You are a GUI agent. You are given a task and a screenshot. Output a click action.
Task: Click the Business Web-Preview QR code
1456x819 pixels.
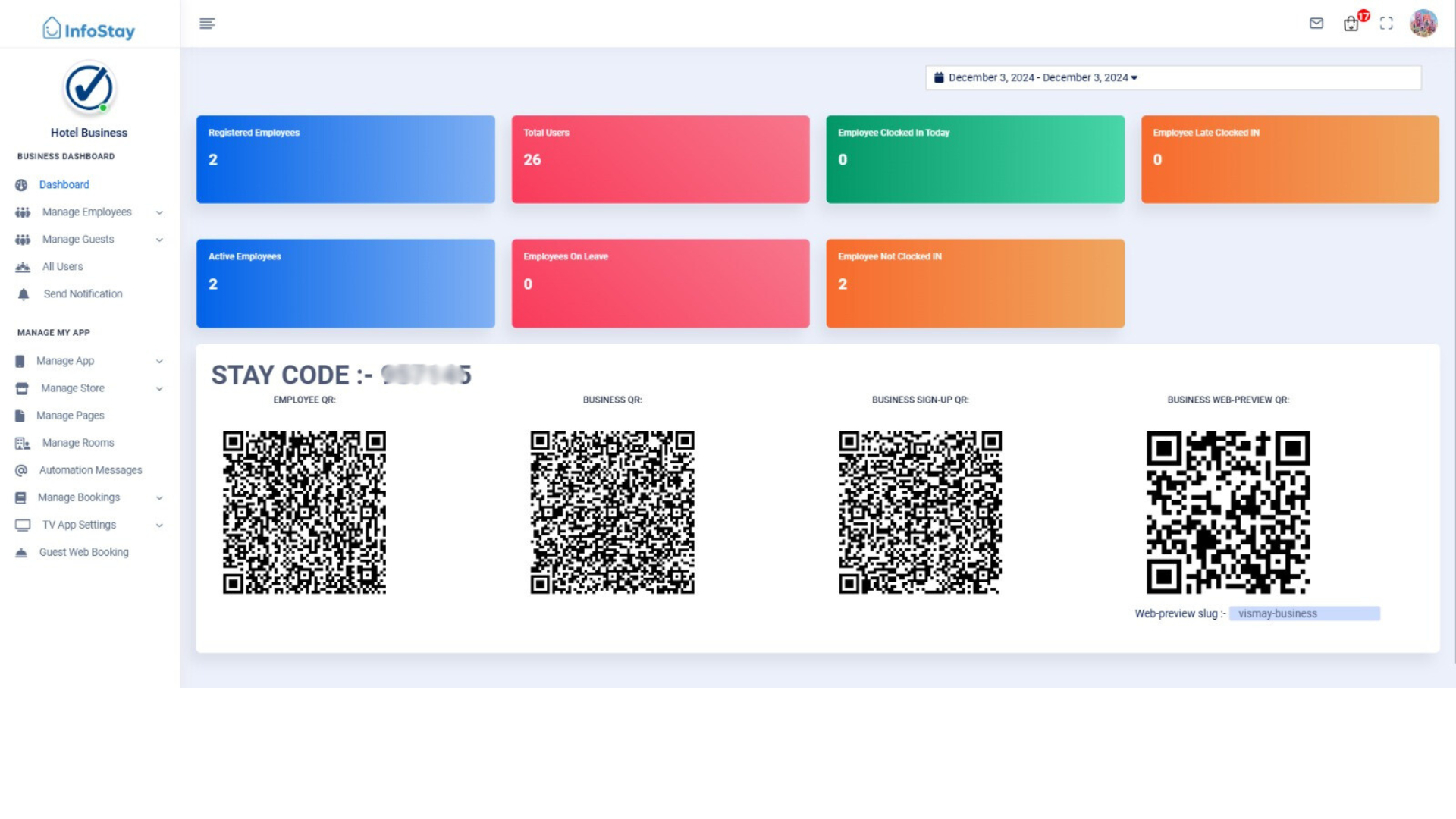point(1228,513)
